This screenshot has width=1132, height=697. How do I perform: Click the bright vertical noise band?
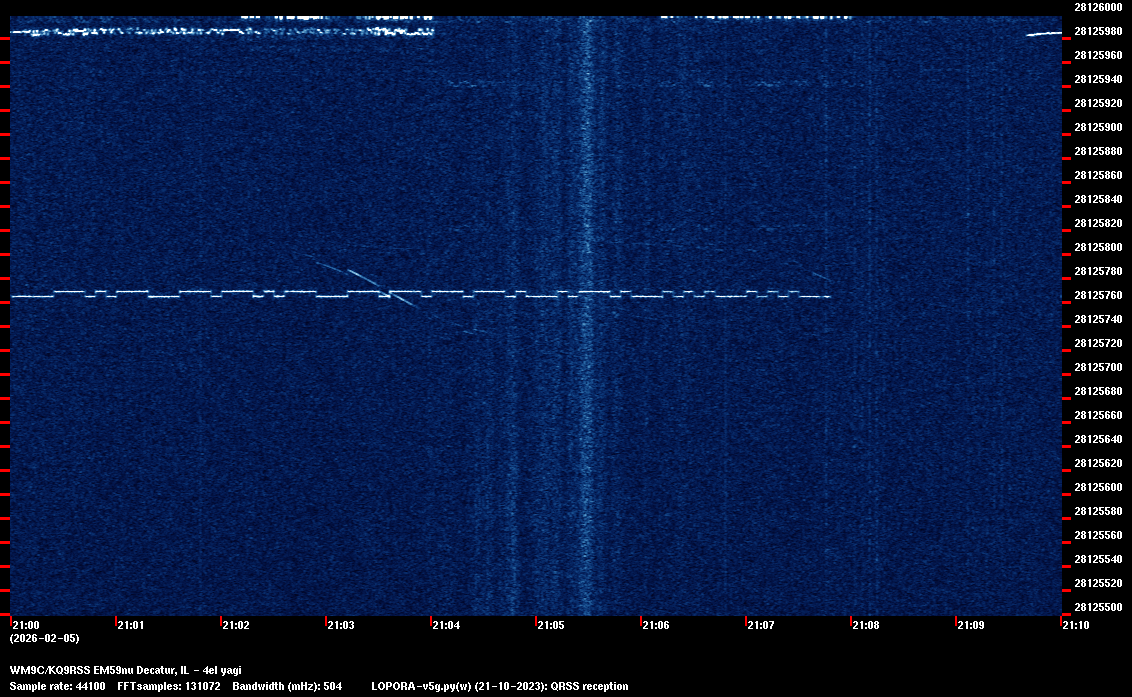point(587,400)
